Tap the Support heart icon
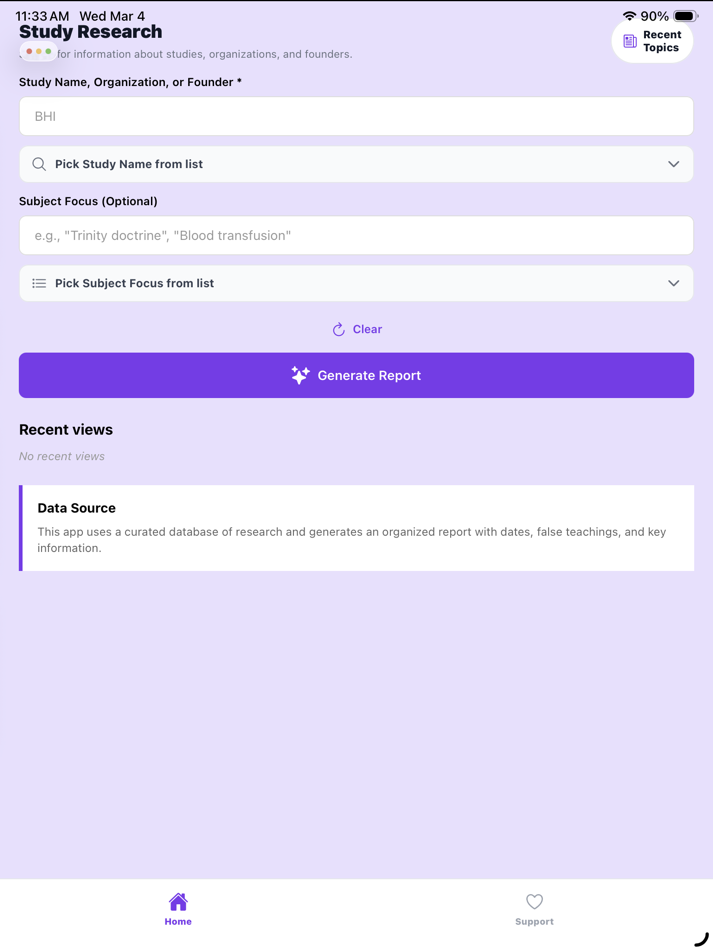 tap(534, 902)
